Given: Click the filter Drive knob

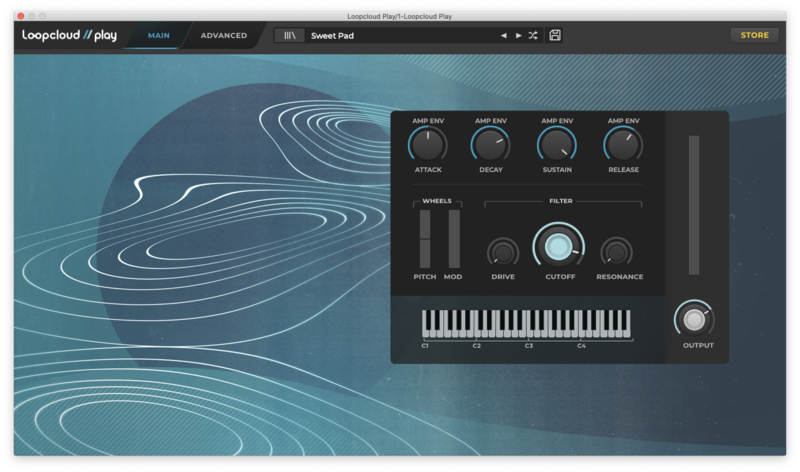Looking at the screenshot, I should (x=503, y=252).
